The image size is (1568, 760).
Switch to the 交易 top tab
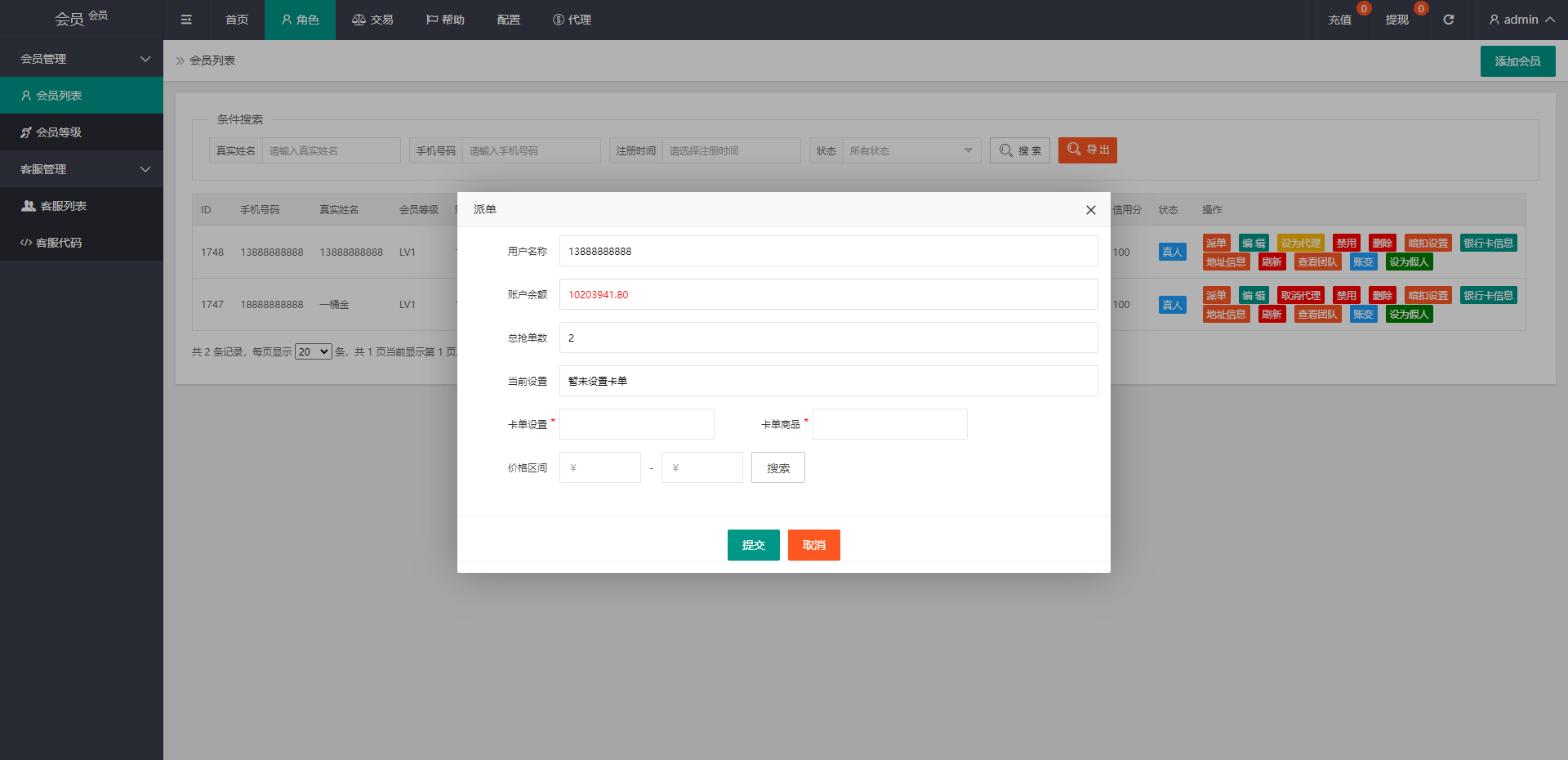coord(372,20)
